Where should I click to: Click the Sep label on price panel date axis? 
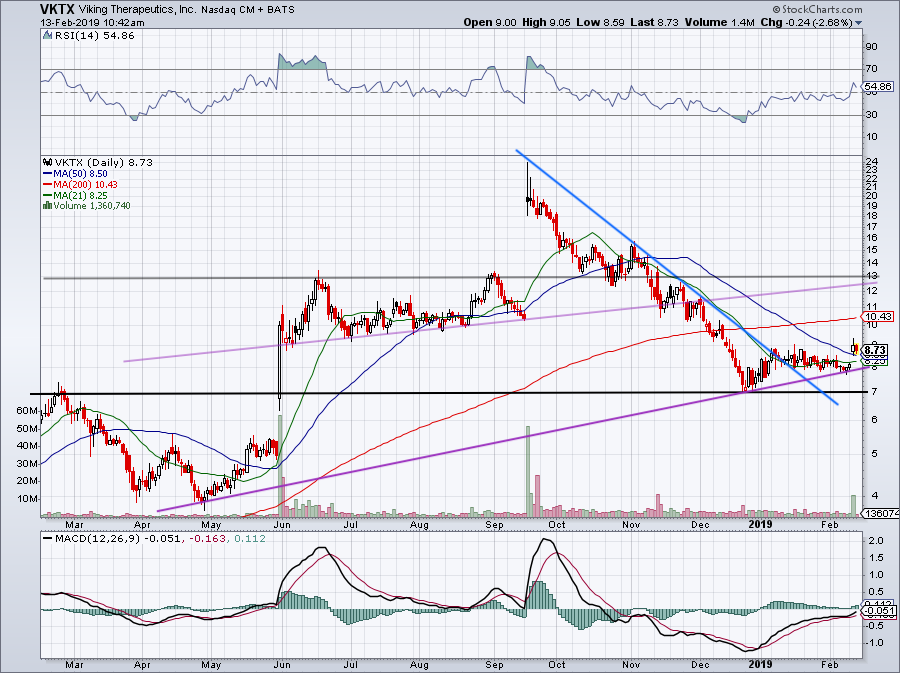pyautogui.click(x=494, y=524)
